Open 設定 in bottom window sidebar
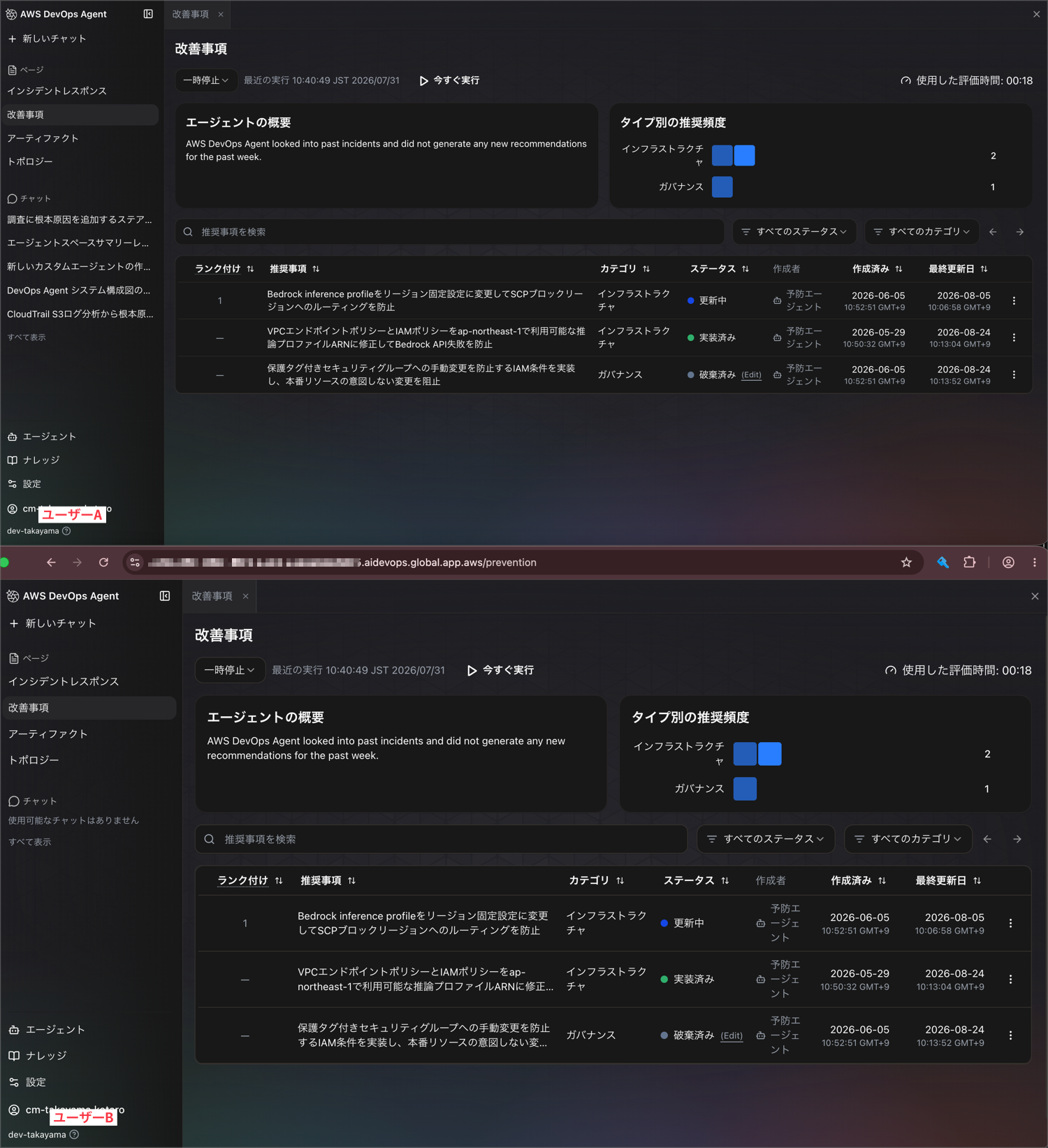This screenshot has height=1148, width=1048. click(x=27, y=1082)
